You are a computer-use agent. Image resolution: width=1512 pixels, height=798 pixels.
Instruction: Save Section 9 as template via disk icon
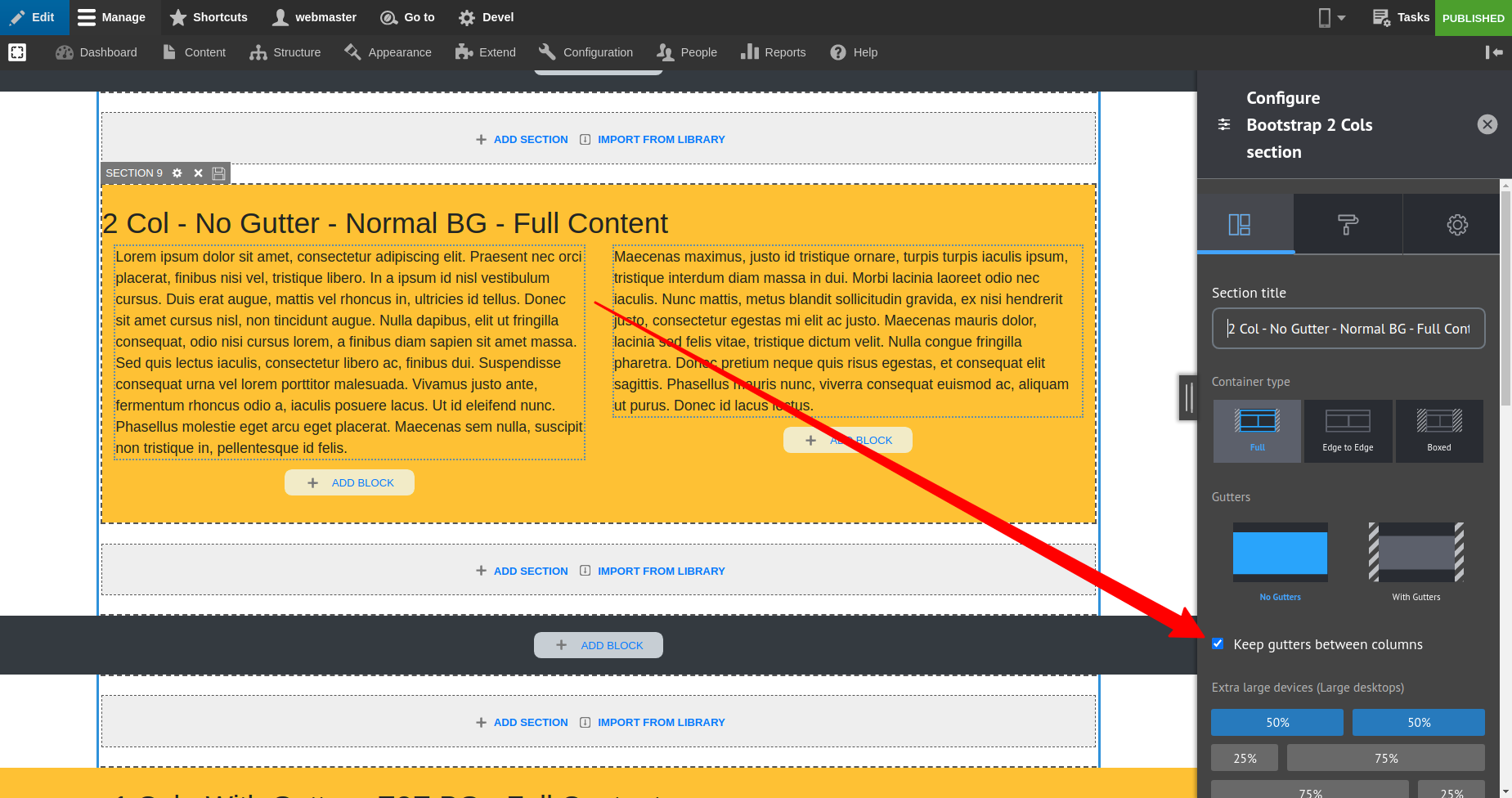[x=218, y=173]
